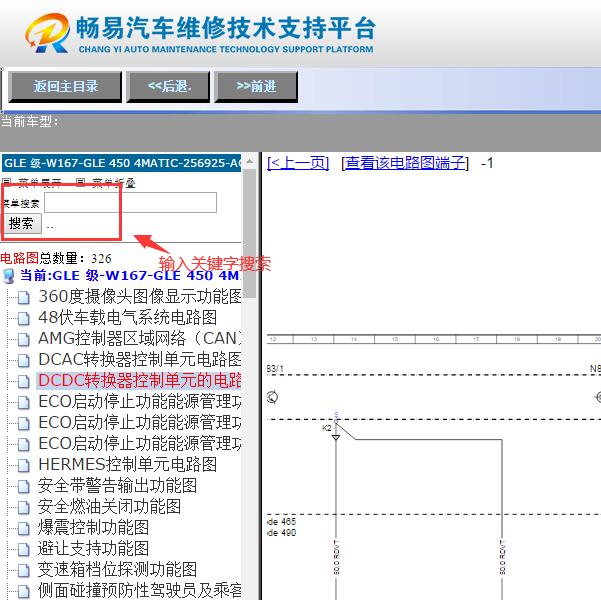Click the 菜单折叠 collapse-menu option
Screen dimensions: 601x600
[106, 183]
